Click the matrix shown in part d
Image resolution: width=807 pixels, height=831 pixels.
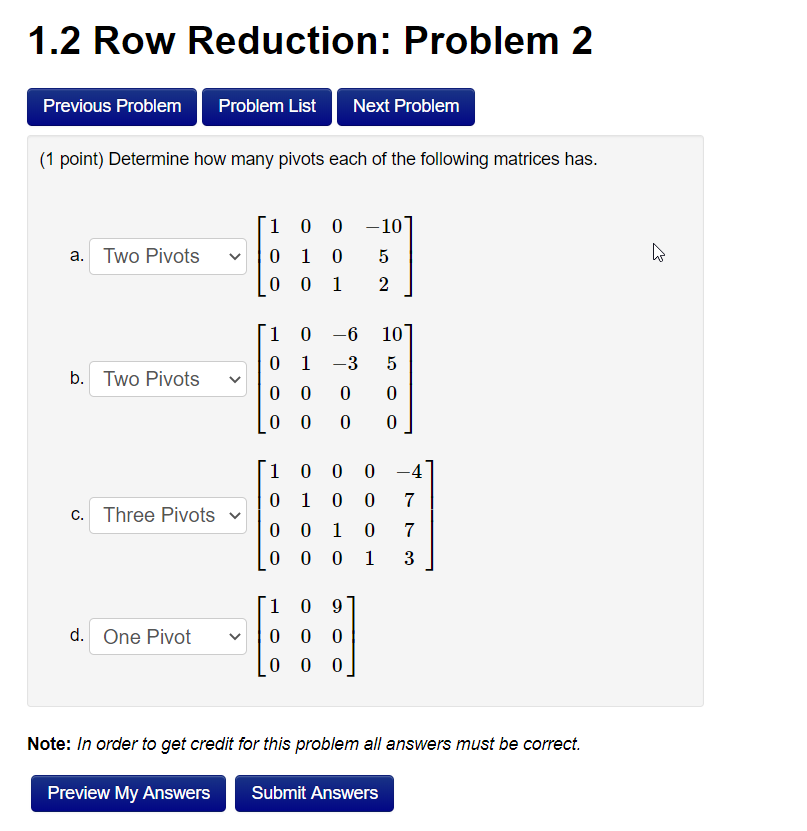(306, 636)
